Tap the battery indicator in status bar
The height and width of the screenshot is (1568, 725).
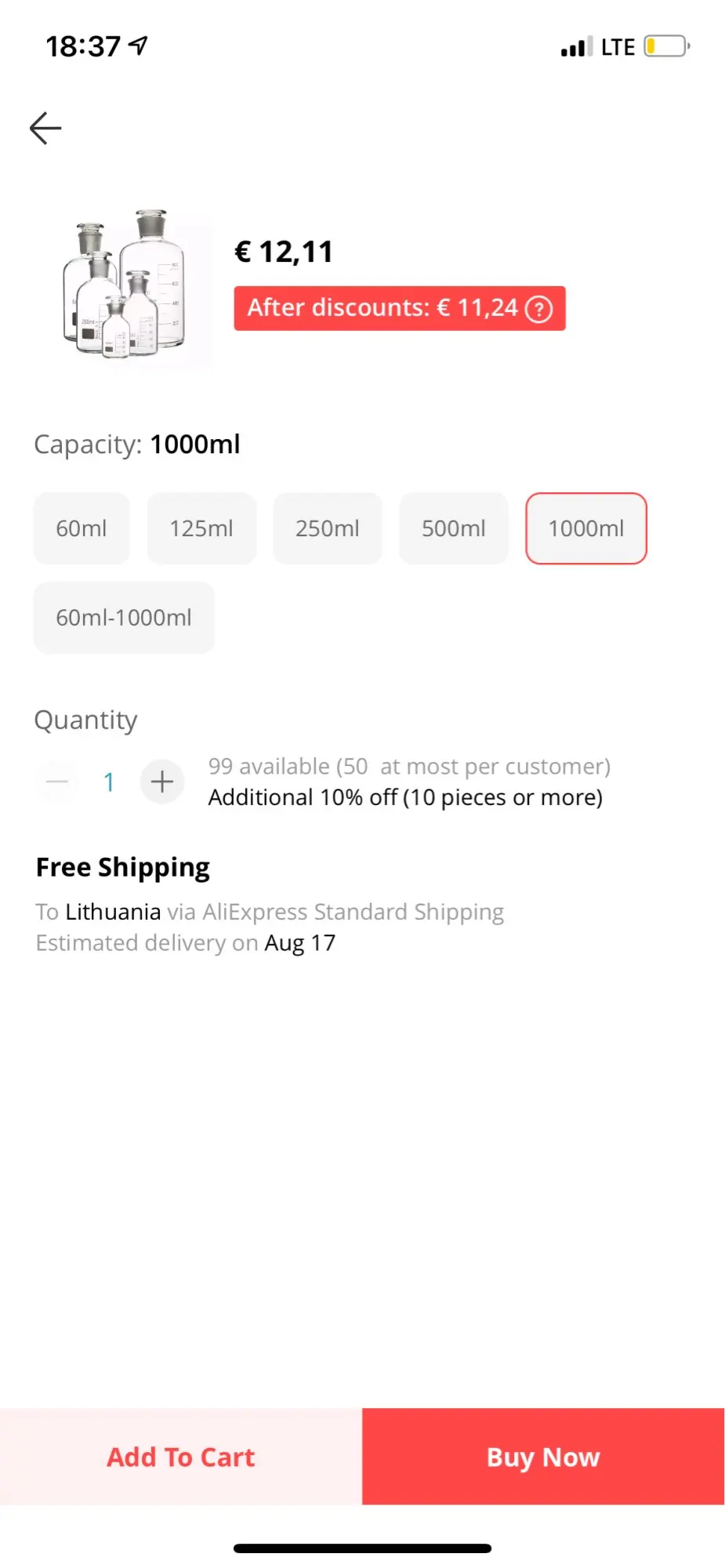click(x=666, y=47)
